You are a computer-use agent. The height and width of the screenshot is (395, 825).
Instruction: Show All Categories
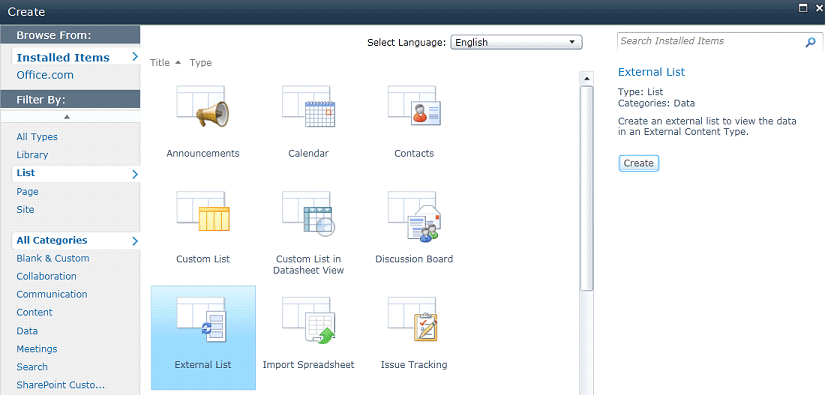75,240
